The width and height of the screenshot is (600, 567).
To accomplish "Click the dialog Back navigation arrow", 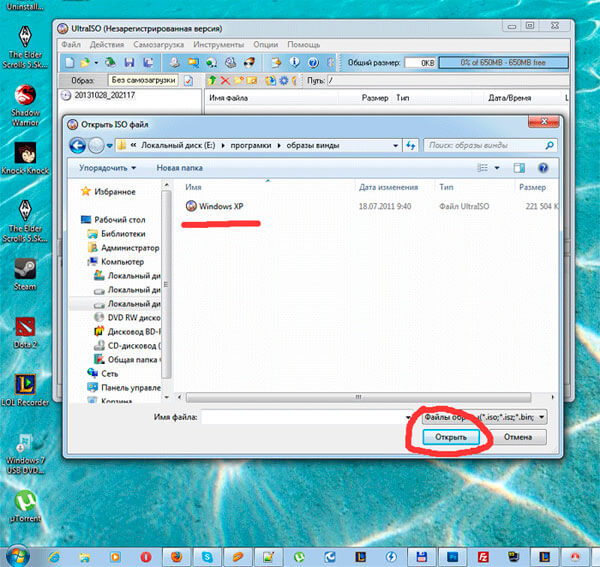I will (78, 145).
